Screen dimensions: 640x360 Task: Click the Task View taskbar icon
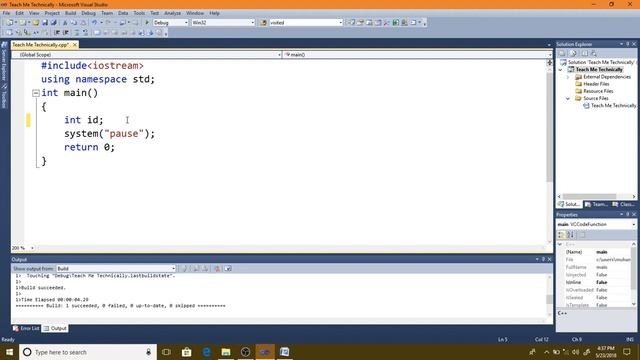tap(167, 352)
